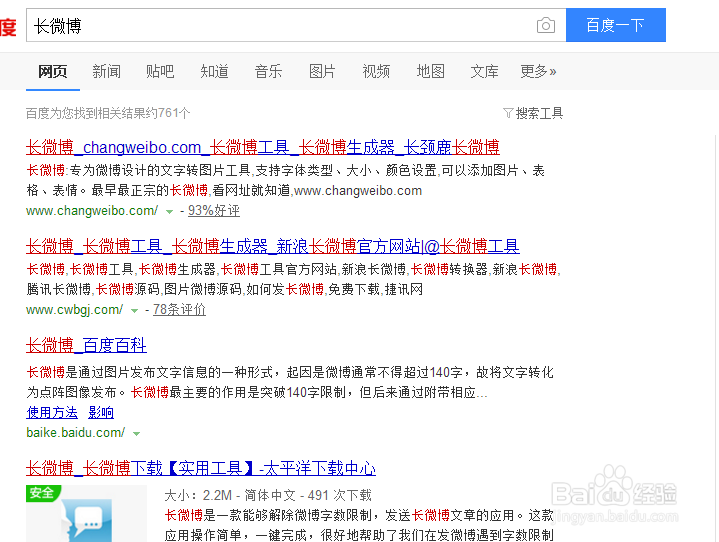Open the 影响 sub-link
Image resolution: width=719 pixels, height=542 pixels.
click(101, 412)
